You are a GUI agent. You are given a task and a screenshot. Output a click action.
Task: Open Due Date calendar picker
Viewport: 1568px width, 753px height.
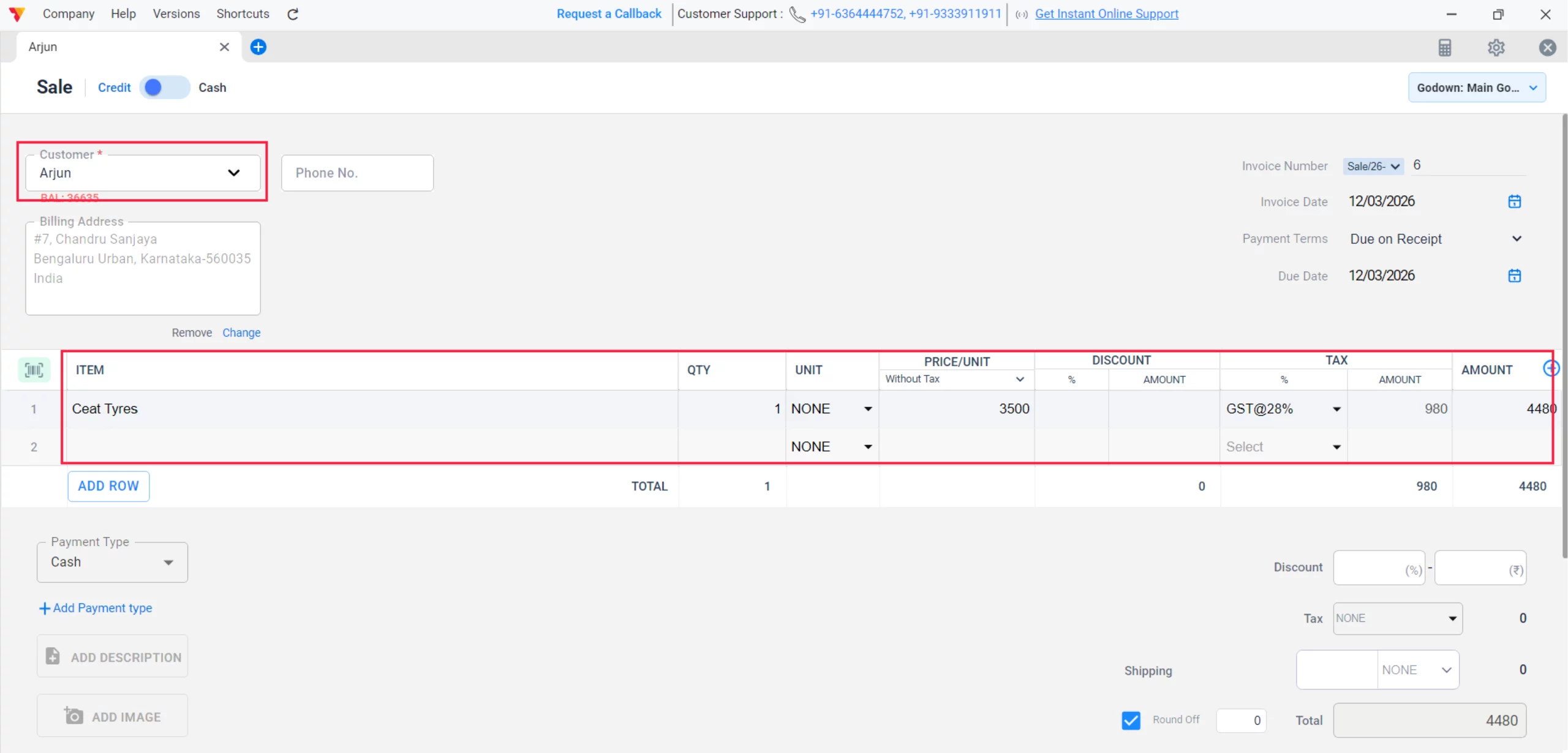tap(1514, 275)
